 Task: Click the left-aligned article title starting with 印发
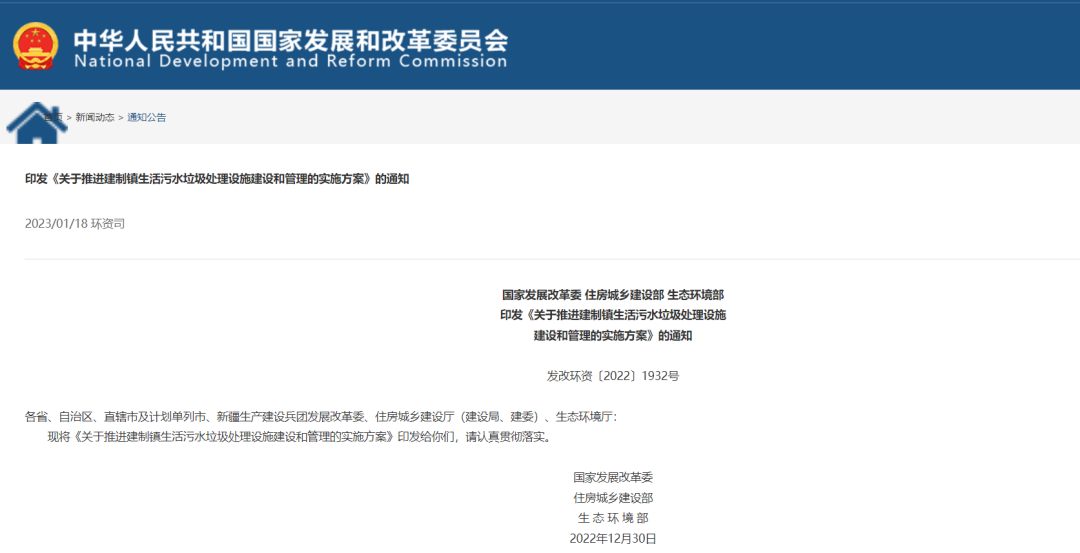click(x=217, y=179)
